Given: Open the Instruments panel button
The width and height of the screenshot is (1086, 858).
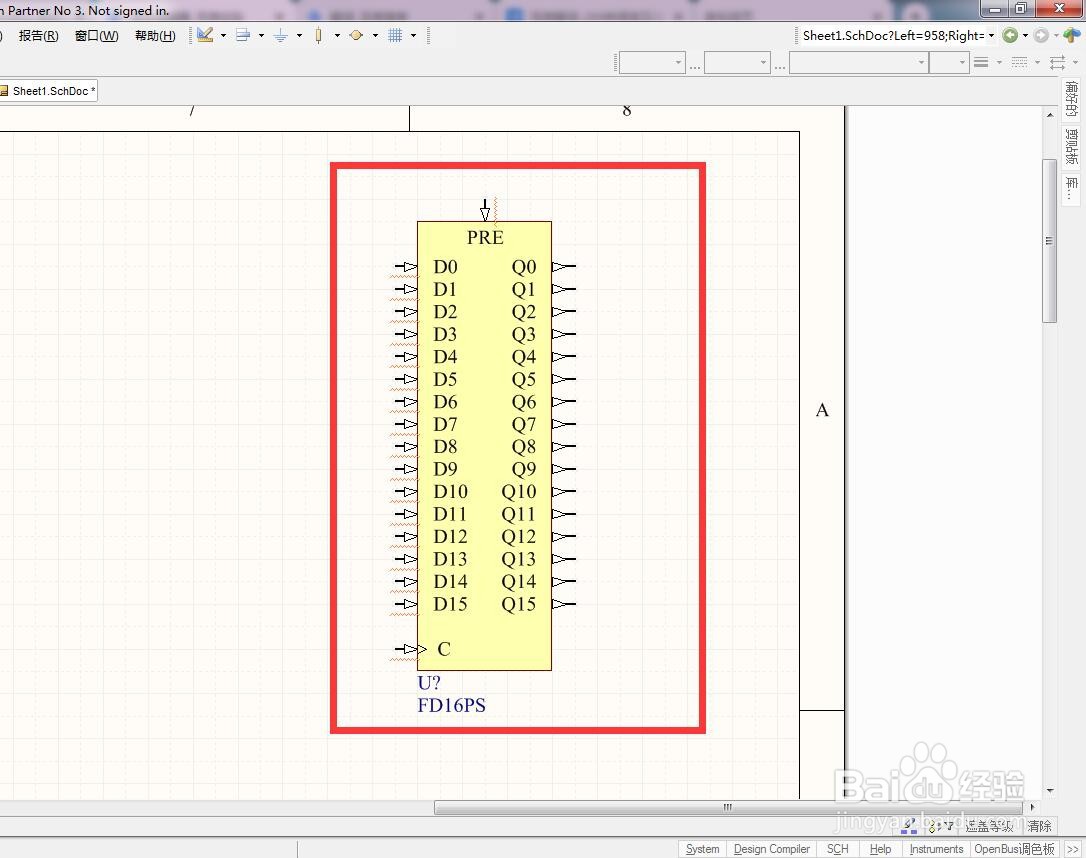Looking at the screenshot, I should 936,849.
